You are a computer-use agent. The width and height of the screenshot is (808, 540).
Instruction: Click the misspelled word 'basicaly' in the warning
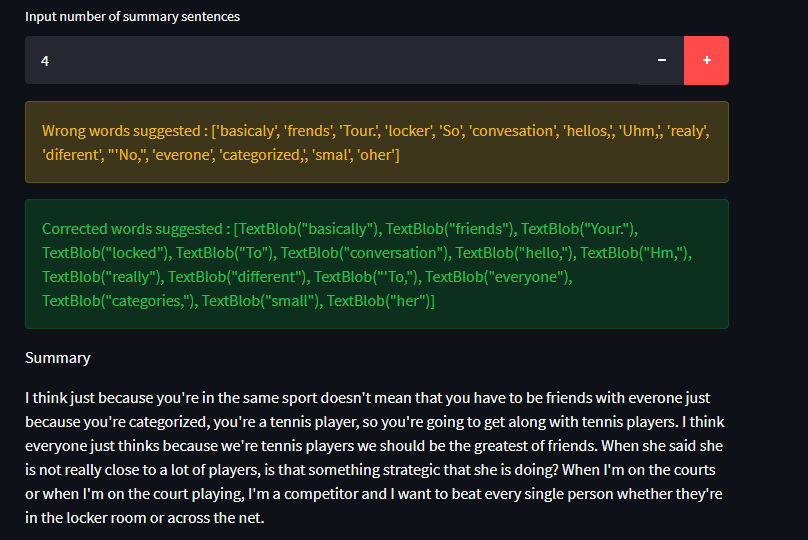[x=247, y=131]
